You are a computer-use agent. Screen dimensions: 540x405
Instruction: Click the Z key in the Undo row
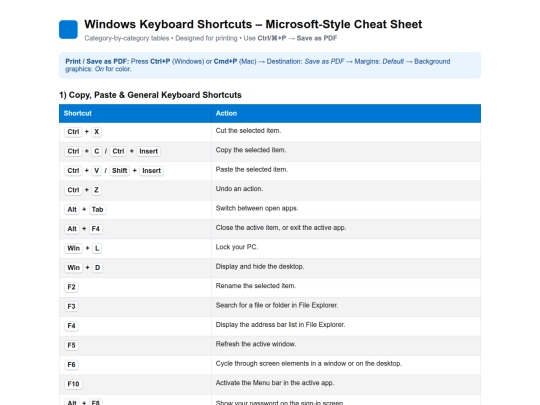click(96, 190)
